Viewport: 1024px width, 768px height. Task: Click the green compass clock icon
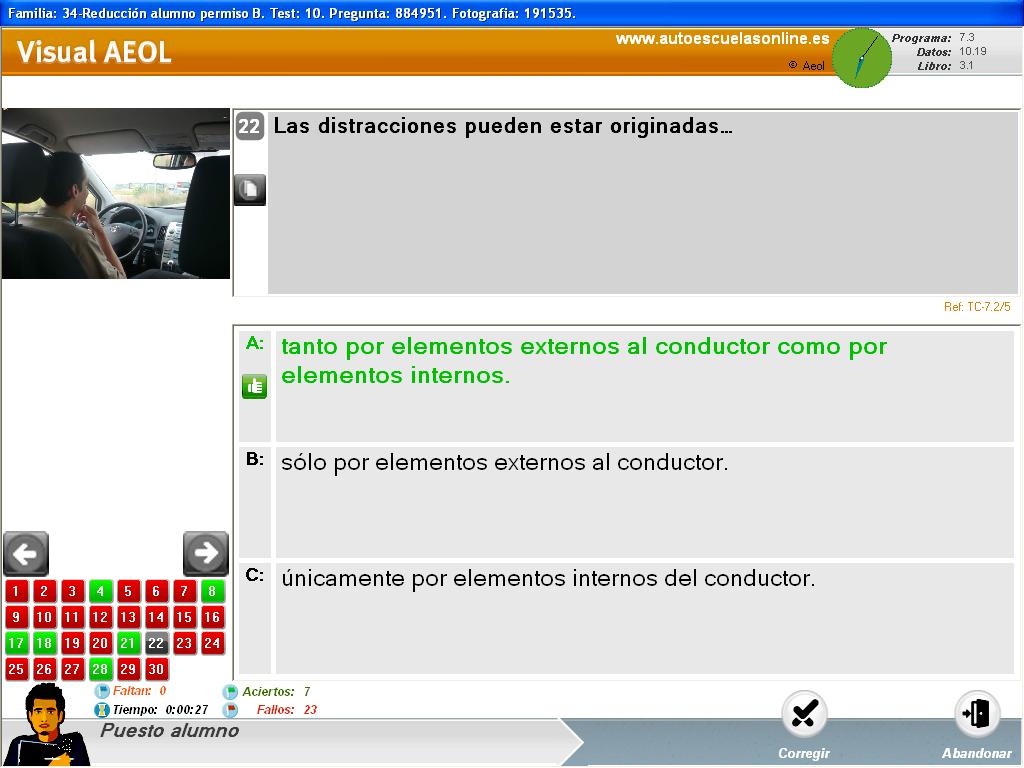(x=862, y=58)
